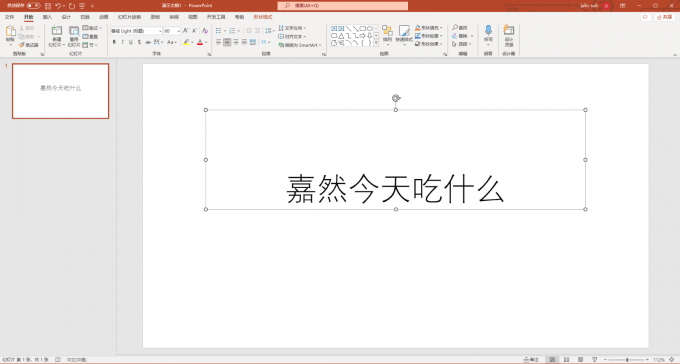Expand the shapes gallery more arrow
Viewport: 680px width, 364px height.
click(376, 43)
